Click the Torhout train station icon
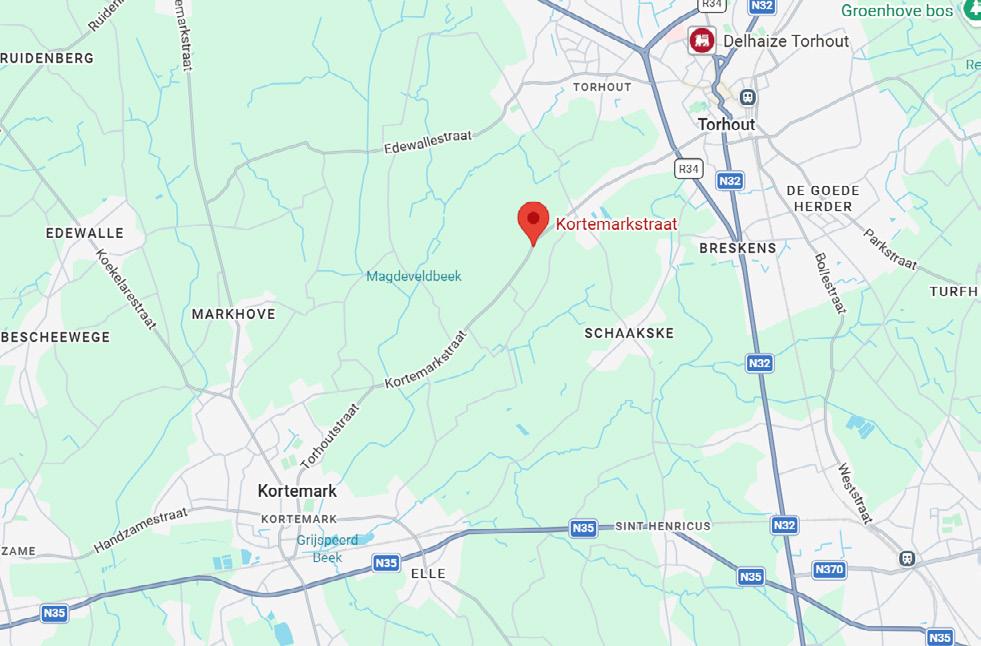This screenshot has height=646, width=981. [x=747, y=98]
